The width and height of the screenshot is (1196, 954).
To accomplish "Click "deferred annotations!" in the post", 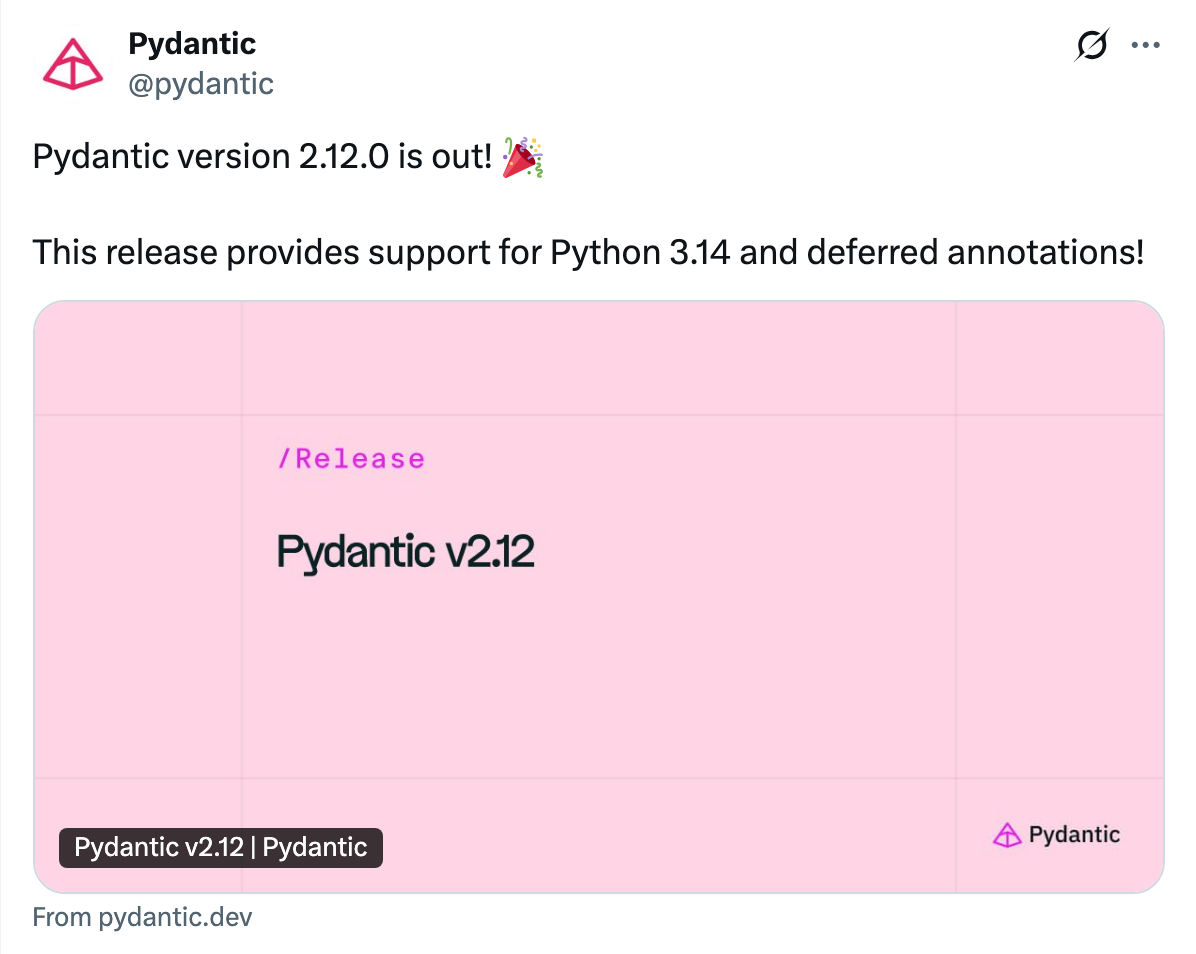I will tap(974, 252).
